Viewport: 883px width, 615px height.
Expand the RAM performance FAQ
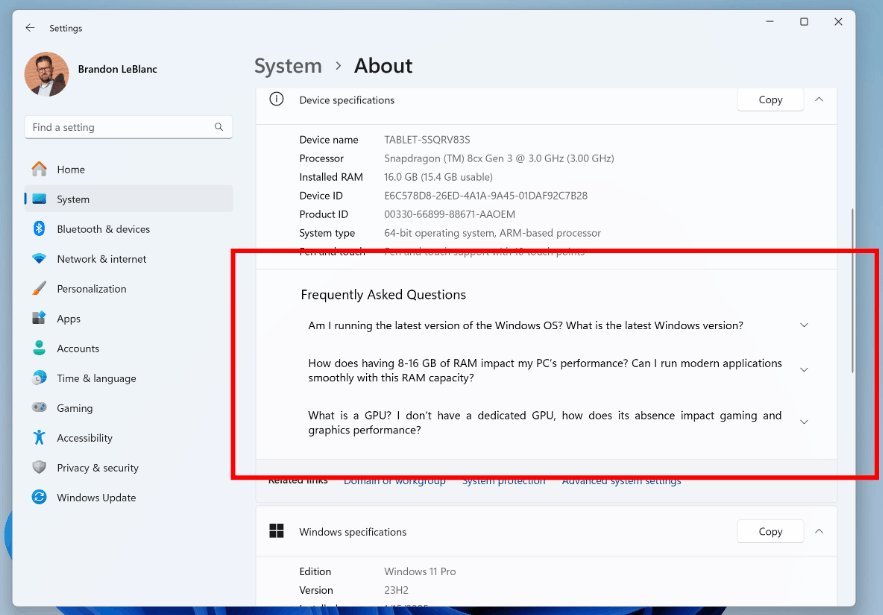pyautogui.click(x=804, y=370)
